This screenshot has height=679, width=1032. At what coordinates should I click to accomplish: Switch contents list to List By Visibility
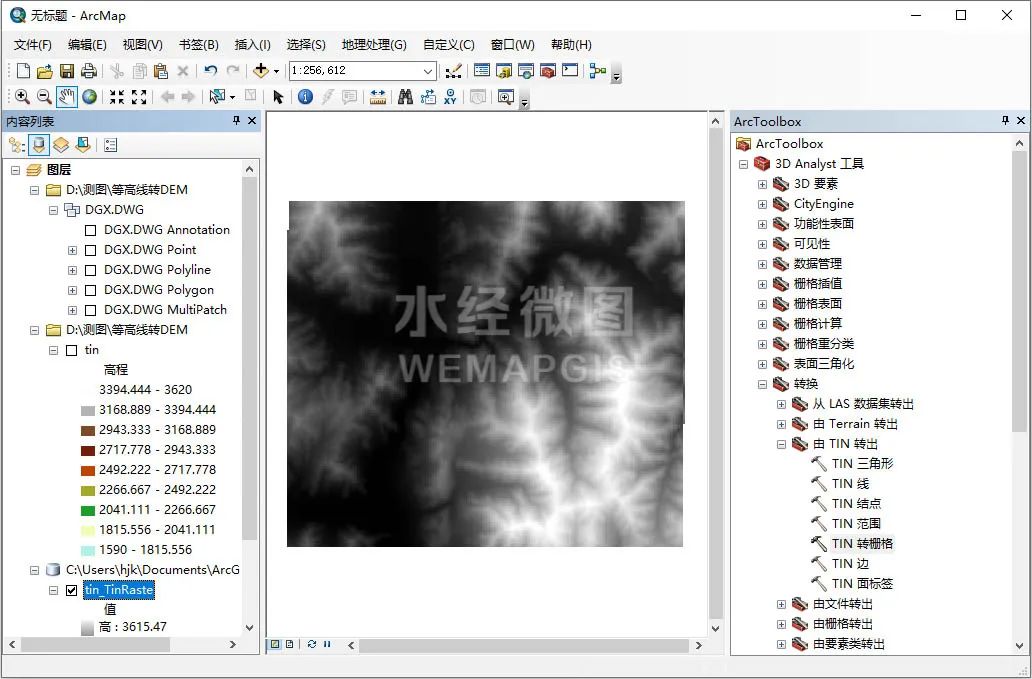coord(61,145)
